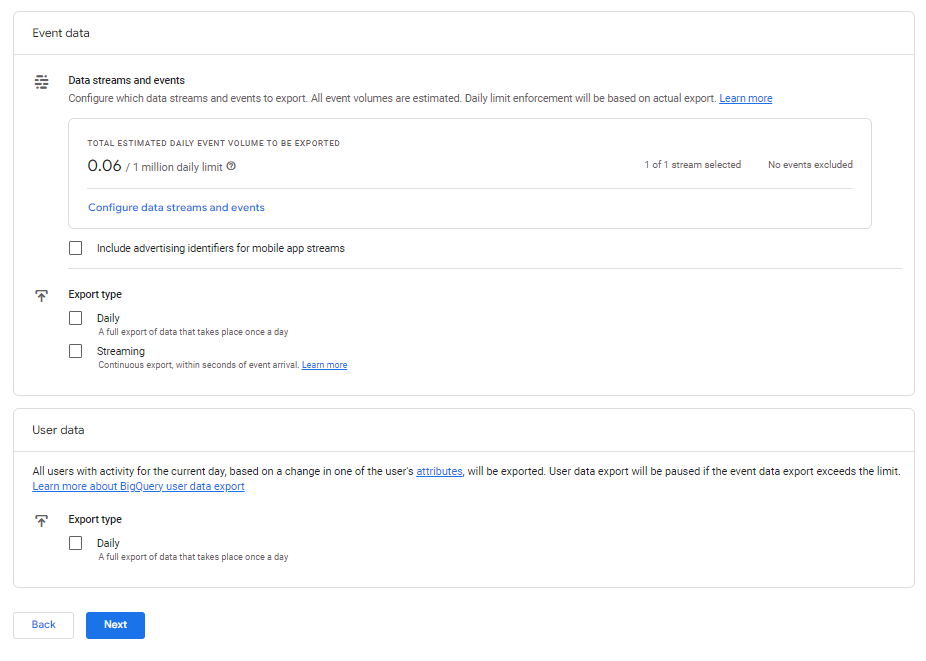Click the Event data section header

click(61, 33)
